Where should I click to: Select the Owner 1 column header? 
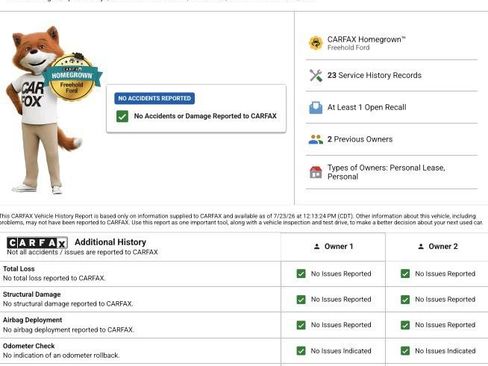pyautogui.click(x=333, y=247)
